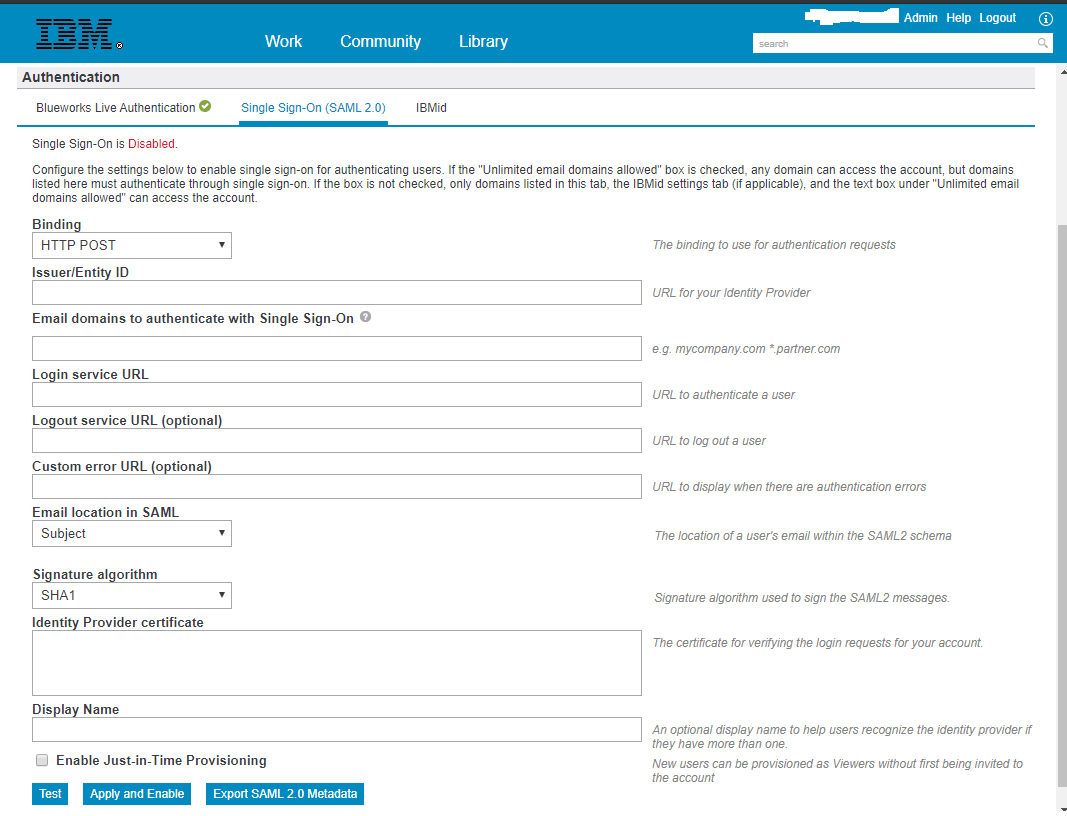Click the Login service URL field
This screenshot has height=816, width=1067.
[x=337, y=395]
